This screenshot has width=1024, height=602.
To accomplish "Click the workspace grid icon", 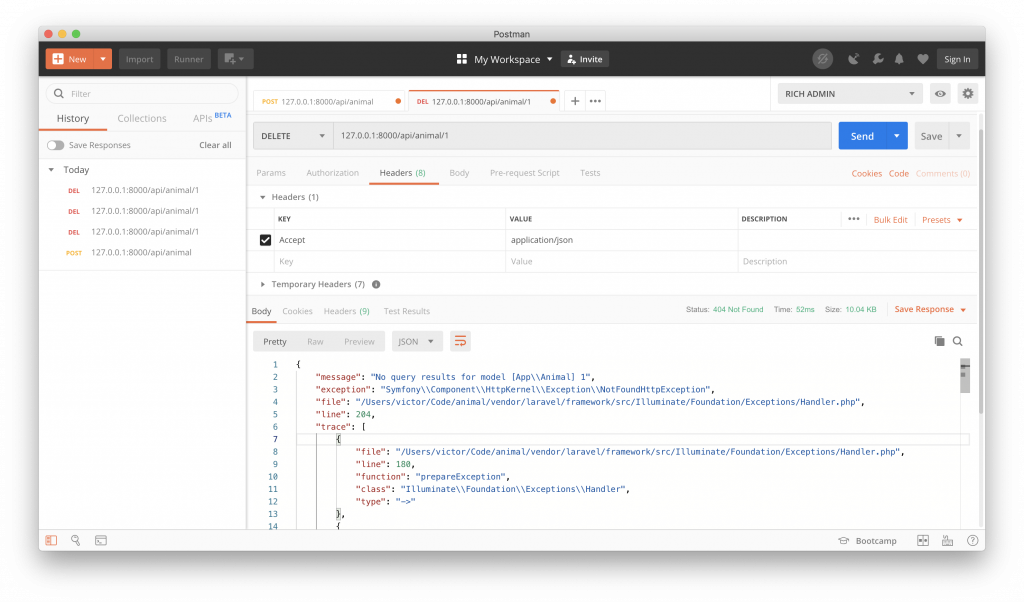I will coord(462,59).
